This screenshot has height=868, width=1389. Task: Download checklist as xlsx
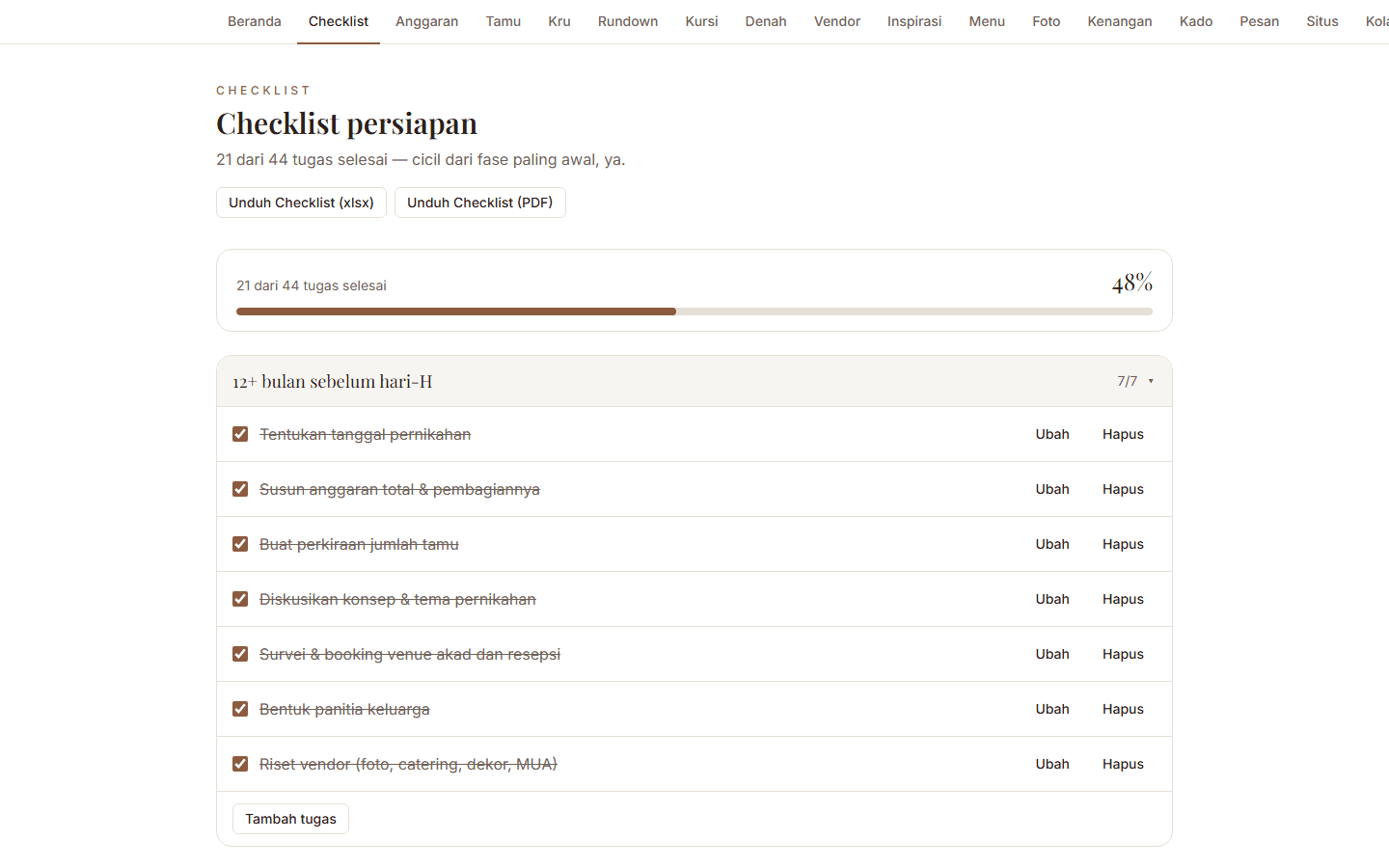click(301, 203)
